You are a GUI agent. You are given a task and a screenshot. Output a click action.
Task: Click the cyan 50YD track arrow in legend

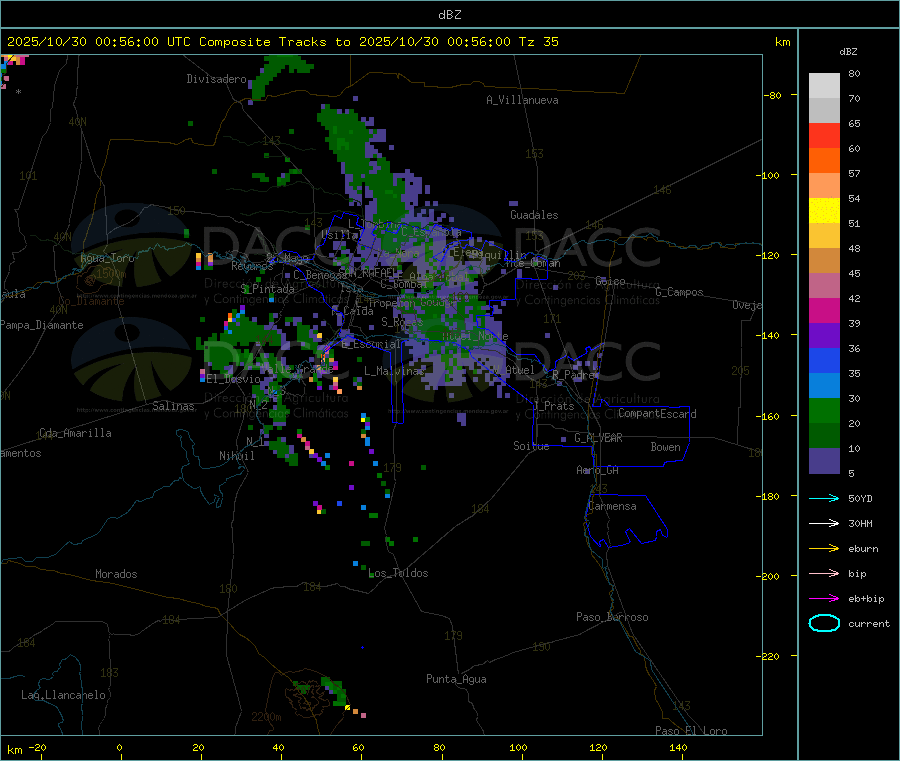coord(824,498)
